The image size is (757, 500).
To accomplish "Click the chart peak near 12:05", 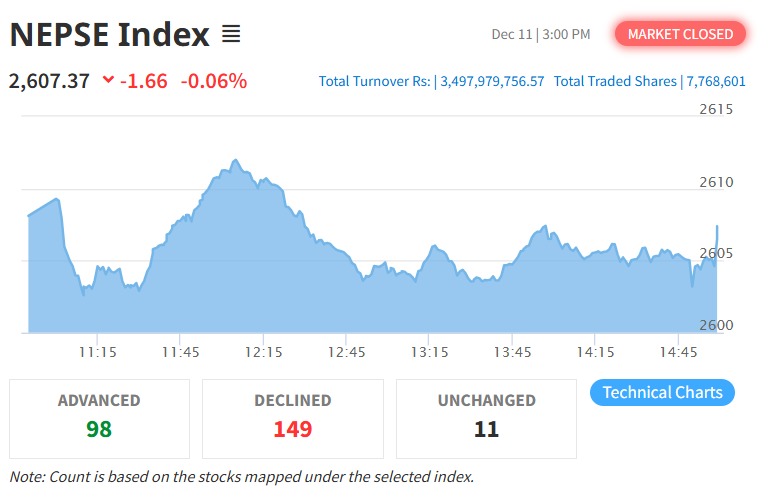I will pos(235,160).
